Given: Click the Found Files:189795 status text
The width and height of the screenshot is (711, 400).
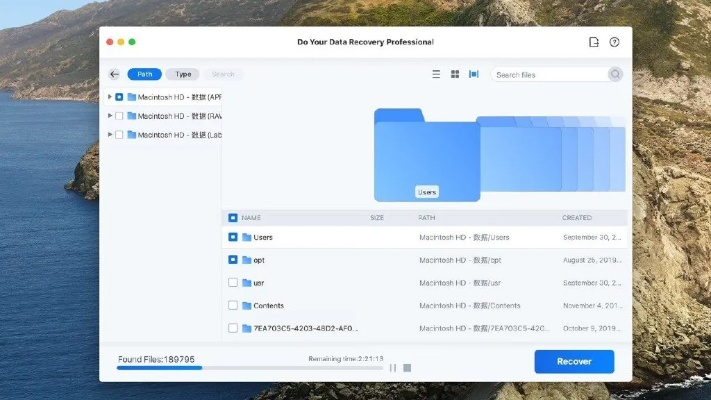Looking at the screenshot, I should click(156, 359).
